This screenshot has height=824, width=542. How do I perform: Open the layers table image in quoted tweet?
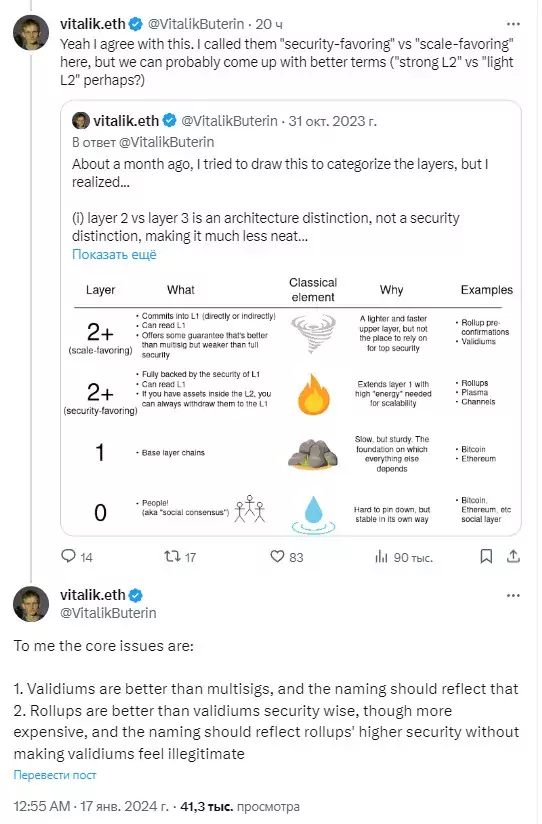point(290,401)
